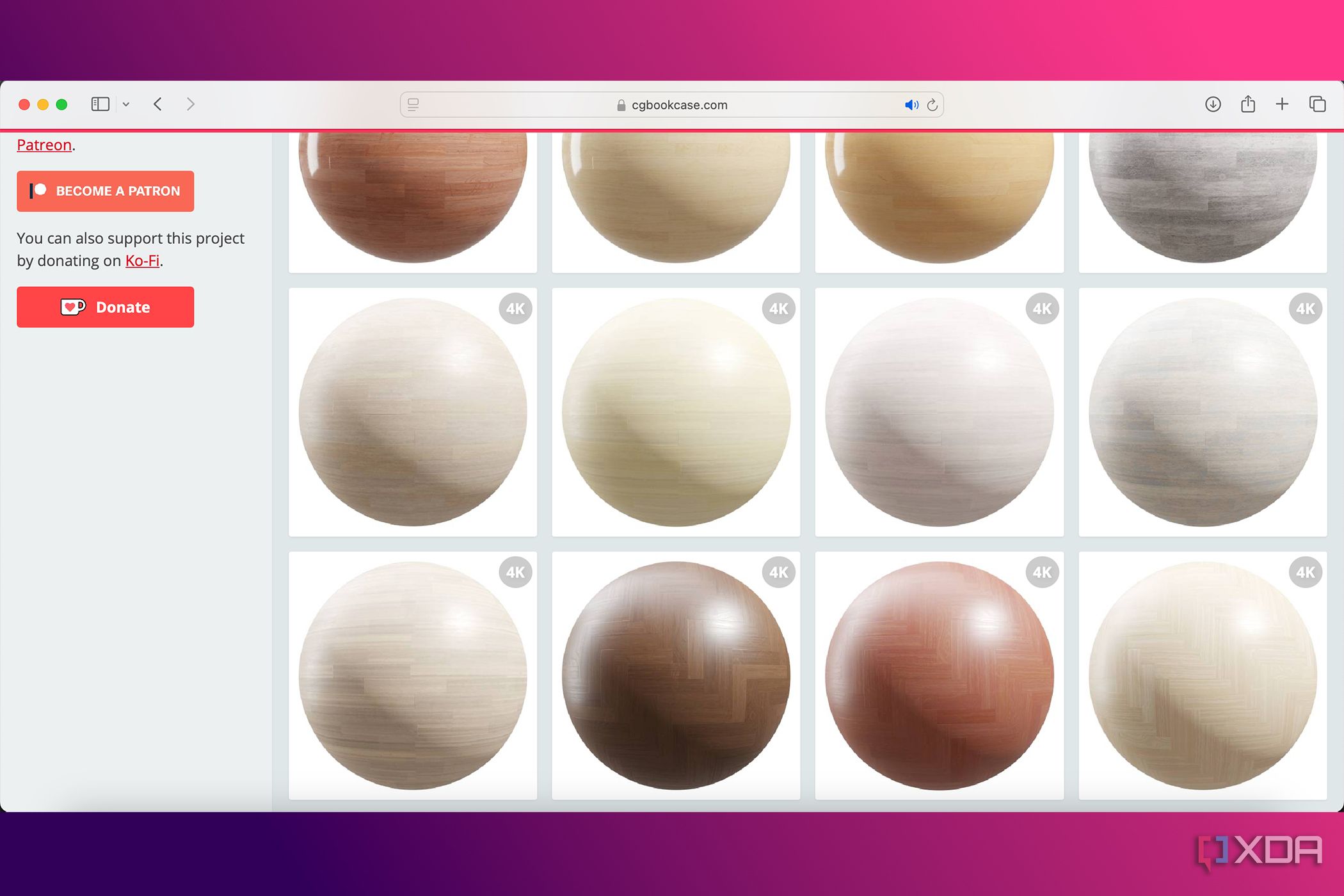The image size is (1344, 896).
Task: Go forward to the next page
Action: [190, 104]
